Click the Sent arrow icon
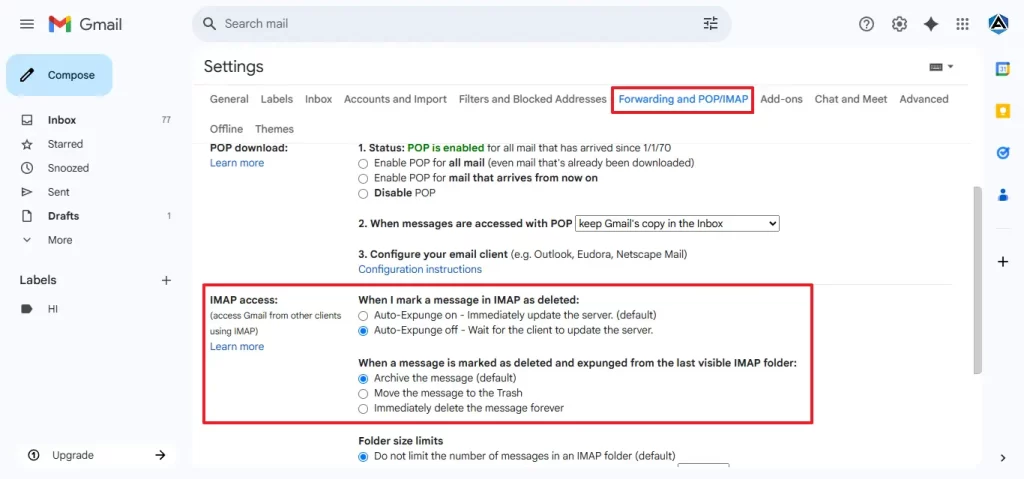This screenshot has width=1024, height=479. [x=27, y=192]
